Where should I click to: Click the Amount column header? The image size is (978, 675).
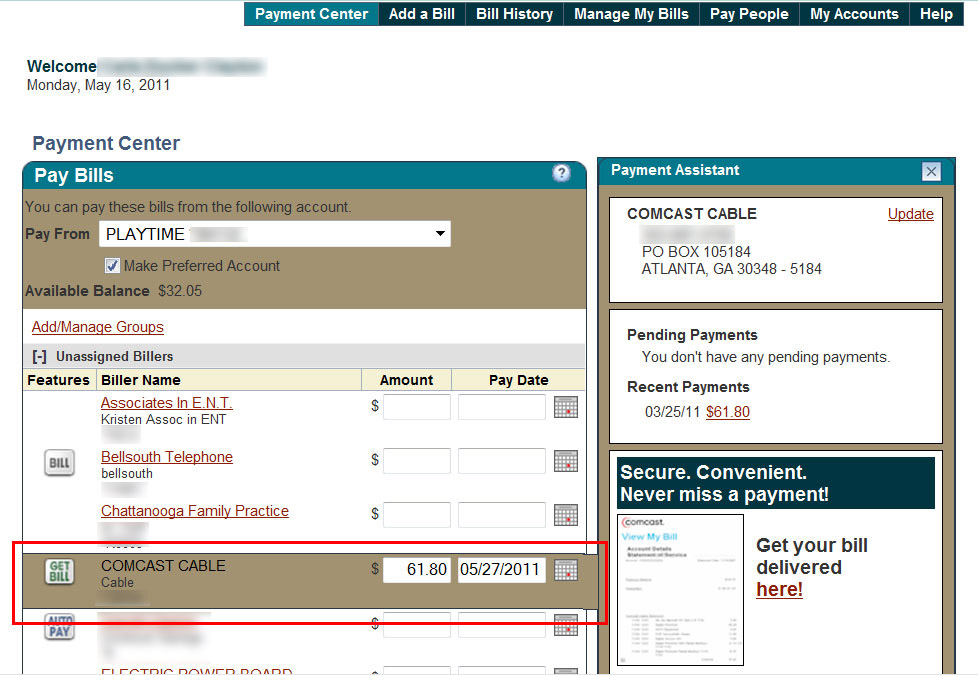click(x=407, y=380)
